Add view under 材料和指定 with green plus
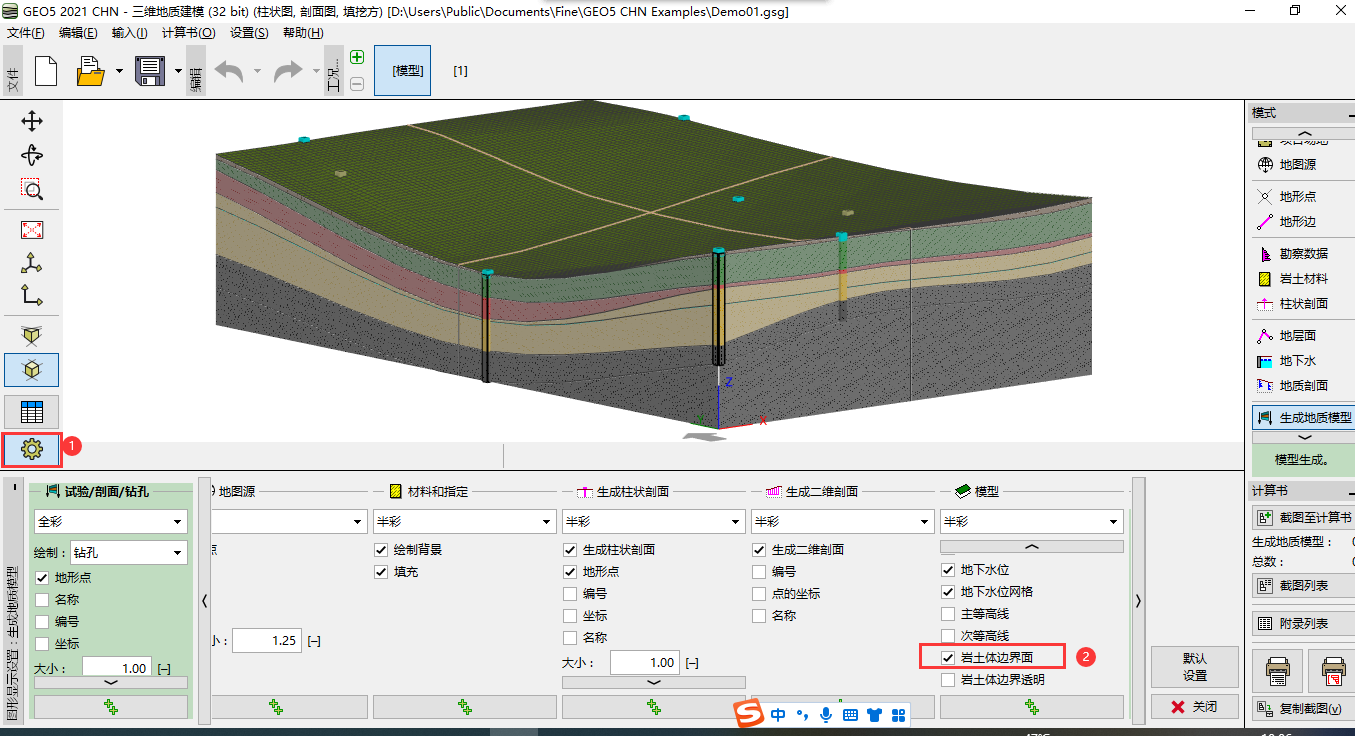The height and width of the screenshot is (736, 1355). [x=465, y=707]
